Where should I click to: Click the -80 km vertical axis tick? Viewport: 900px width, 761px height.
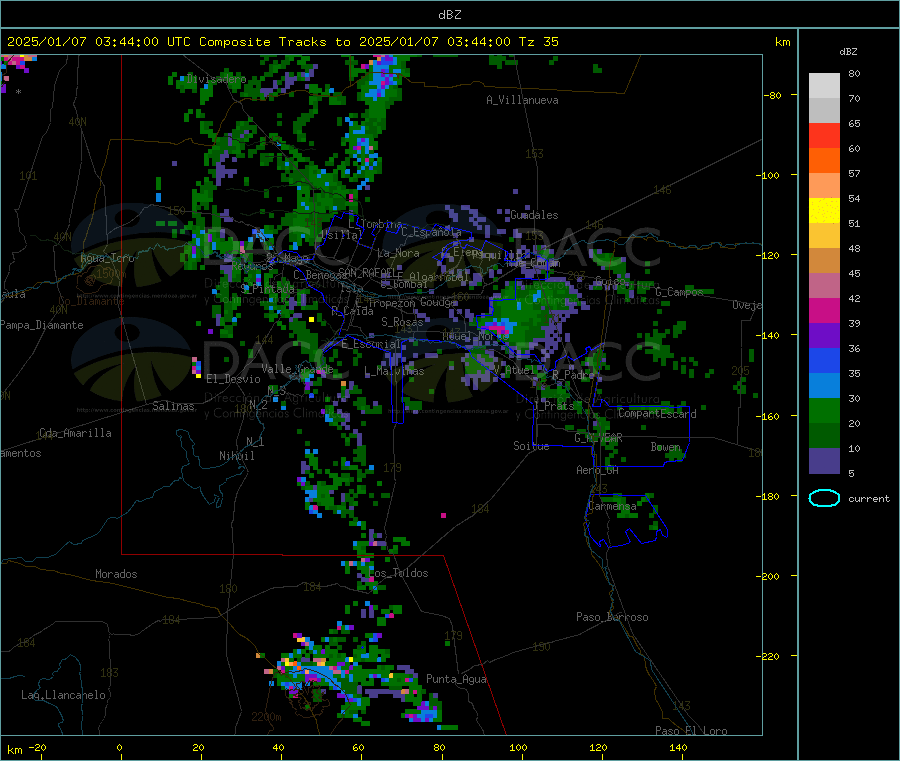(x=772, y=95)
